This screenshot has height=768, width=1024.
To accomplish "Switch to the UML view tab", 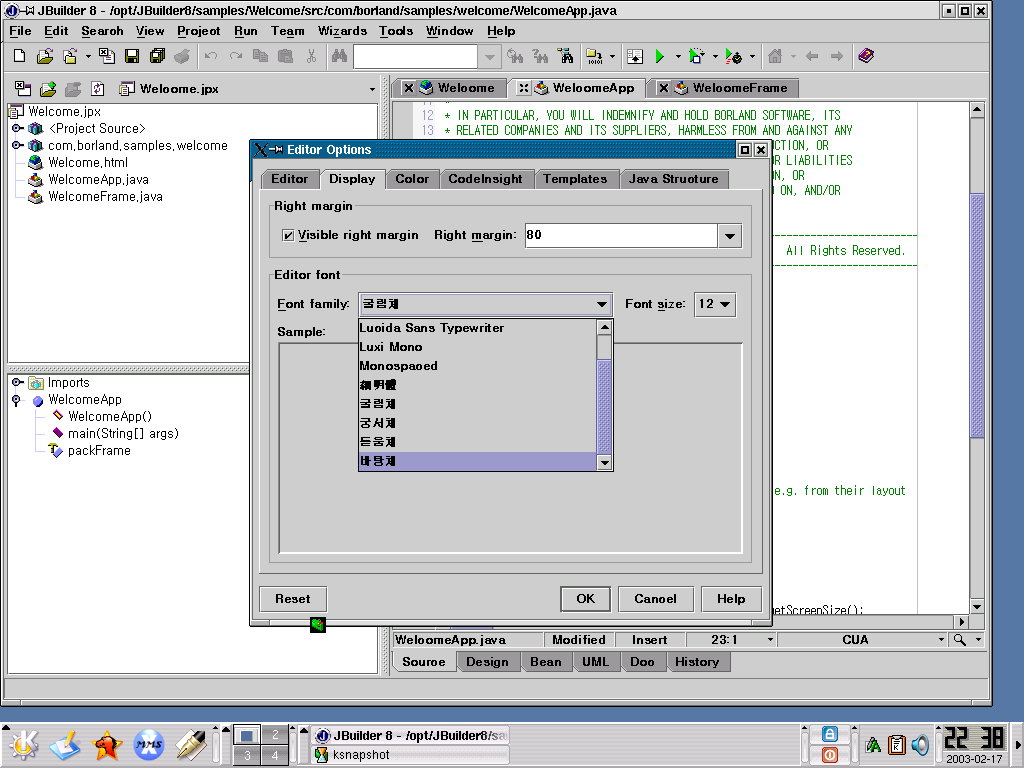I will [x=596, y=662].
